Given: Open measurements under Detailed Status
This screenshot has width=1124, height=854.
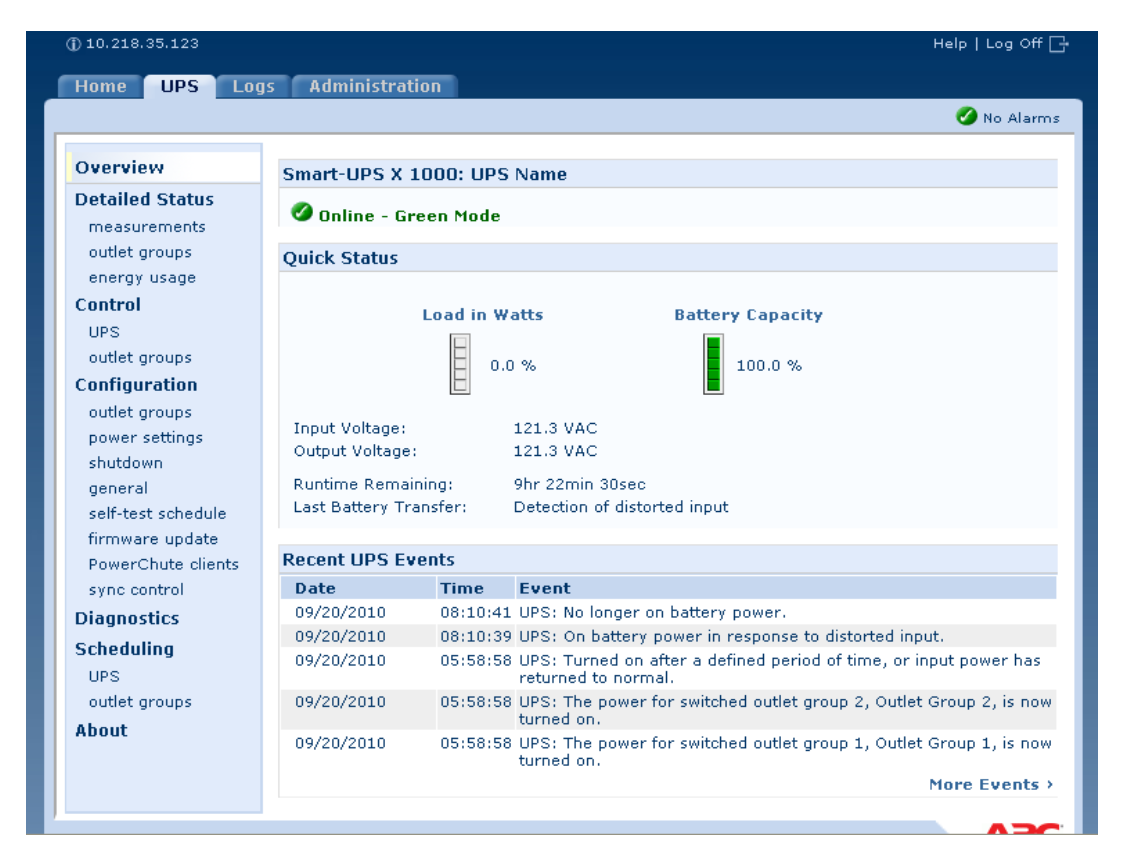Looking at the screenshot, I should [x=147, y=227].
